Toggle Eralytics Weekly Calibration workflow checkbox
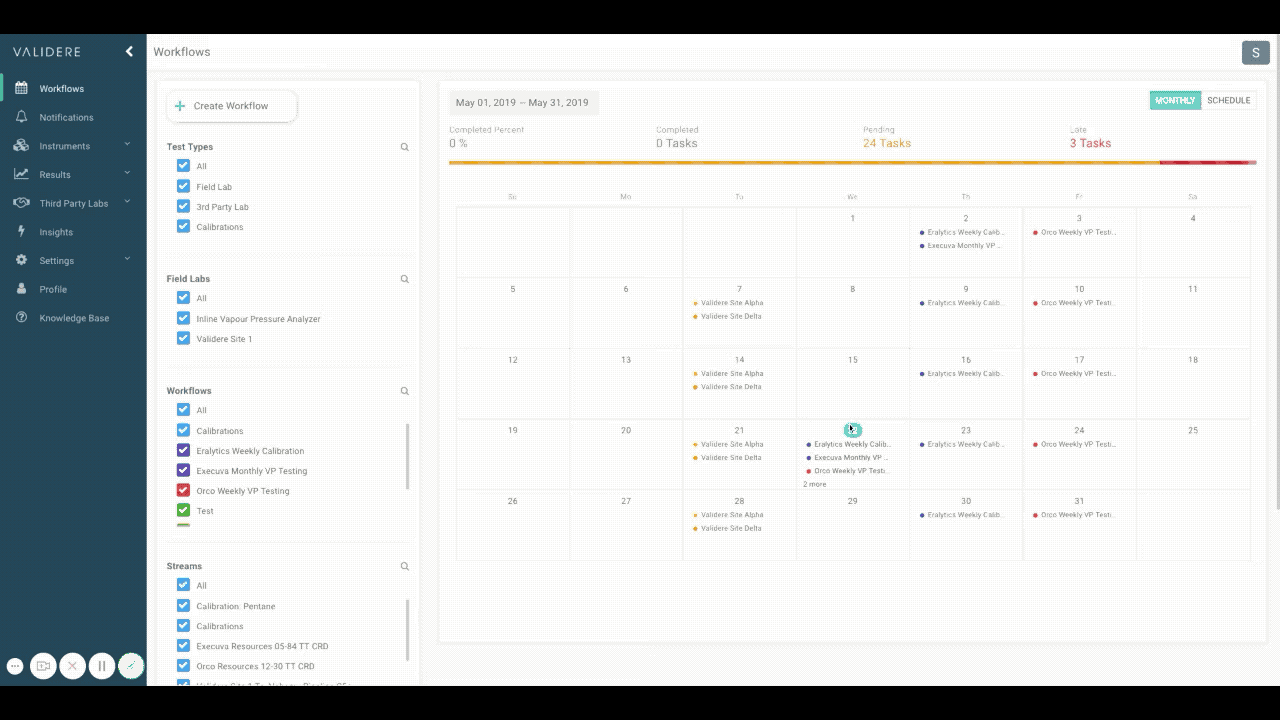The image size is (1280, 720). tap(183, 450)
